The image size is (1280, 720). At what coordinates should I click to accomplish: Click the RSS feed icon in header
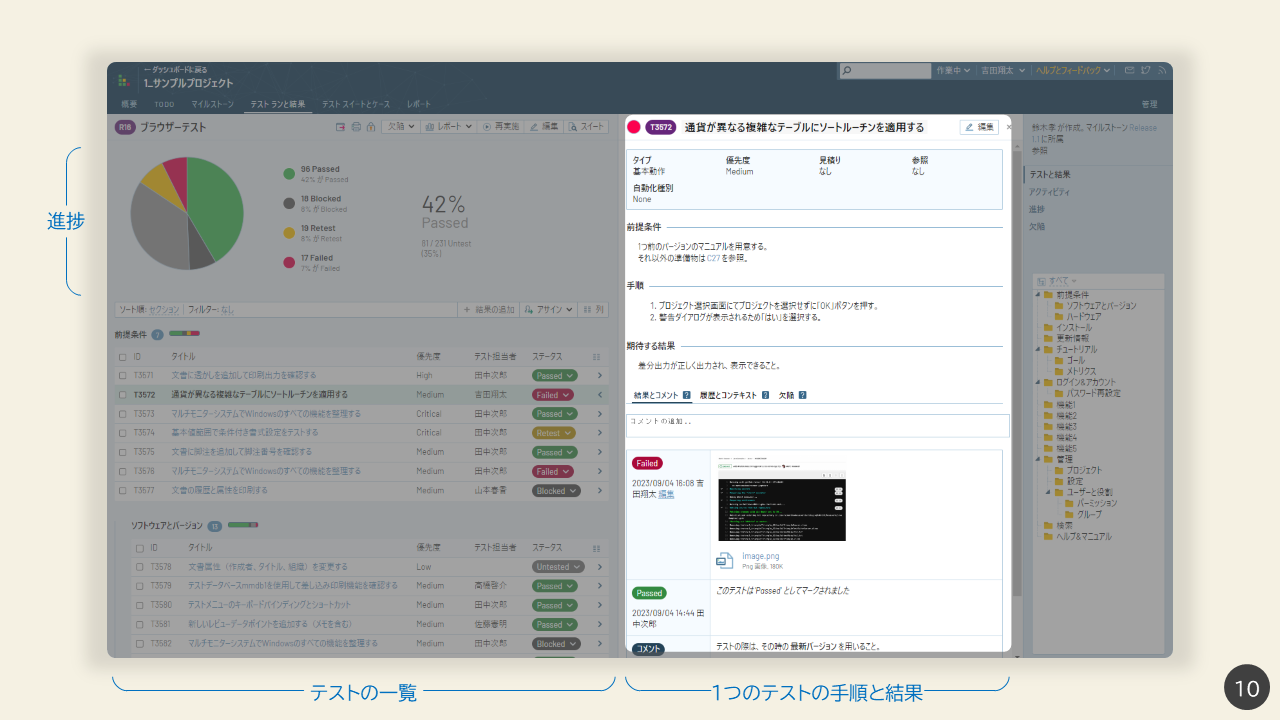[x=1162, y=71]
